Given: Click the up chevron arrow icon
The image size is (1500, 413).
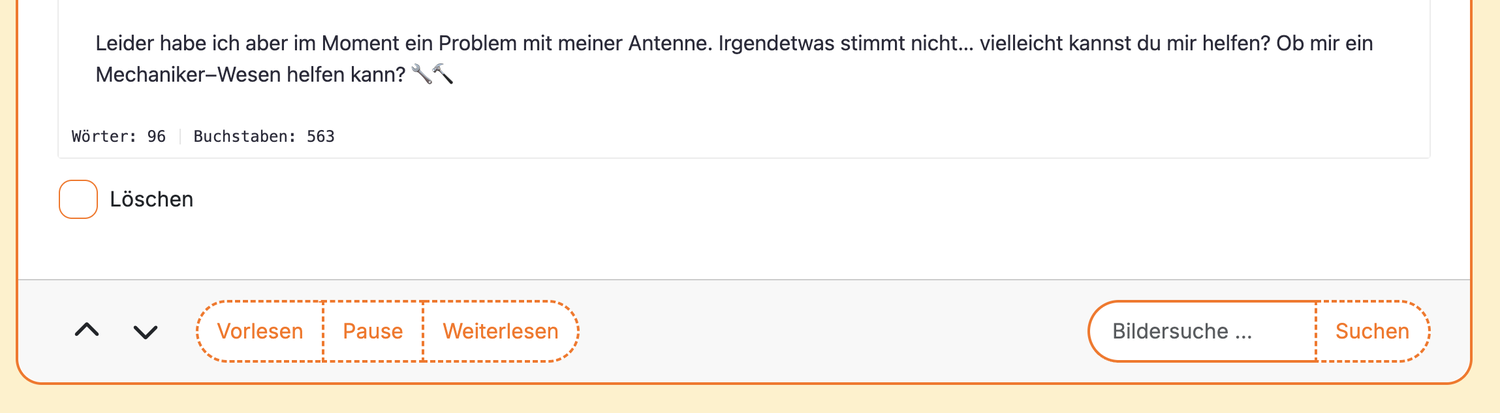Looking at the screenshot, I should pos(87,330).
